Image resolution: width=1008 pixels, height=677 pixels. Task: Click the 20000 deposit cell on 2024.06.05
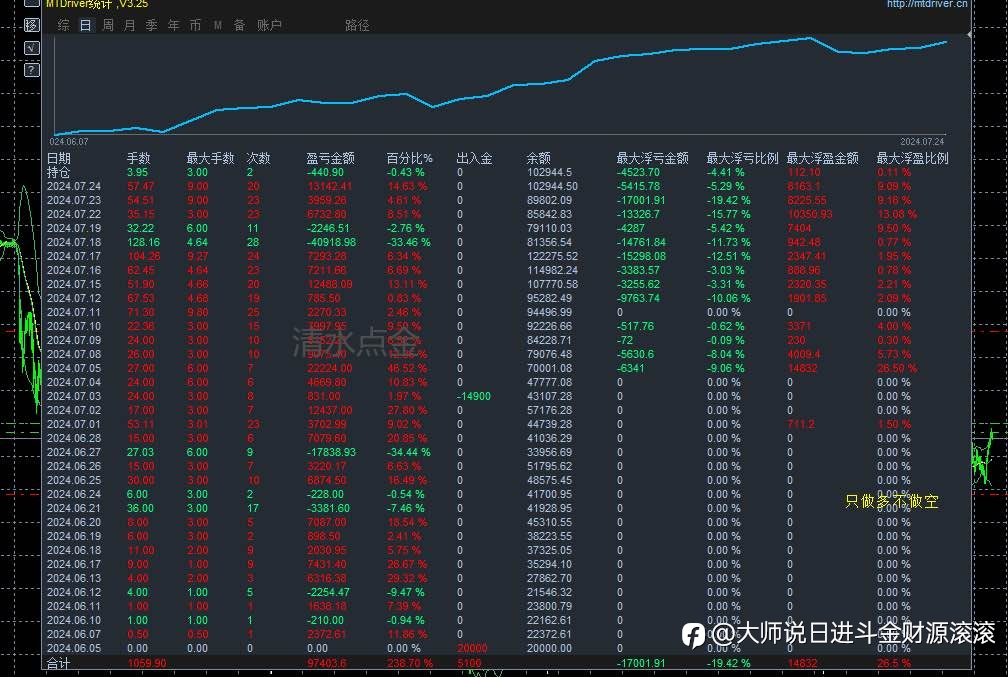[x=472, y=648]
